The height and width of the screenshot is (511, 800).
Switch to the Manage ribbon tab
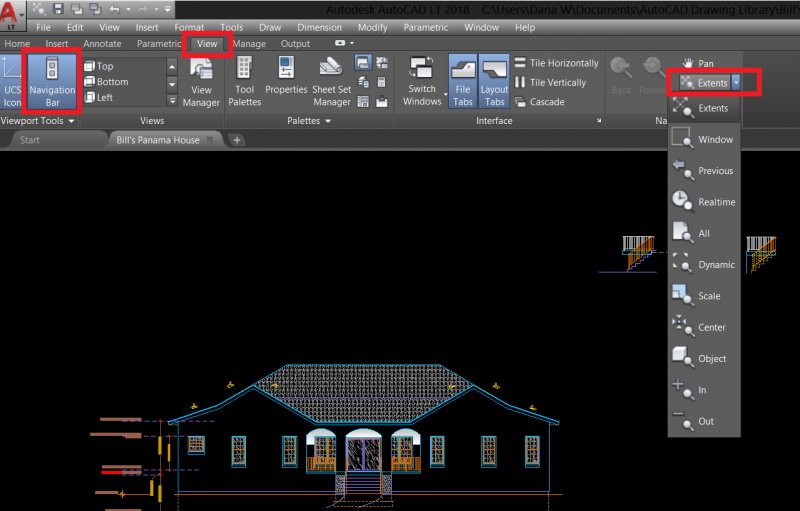pyautogui.click(x=249, y=44)
